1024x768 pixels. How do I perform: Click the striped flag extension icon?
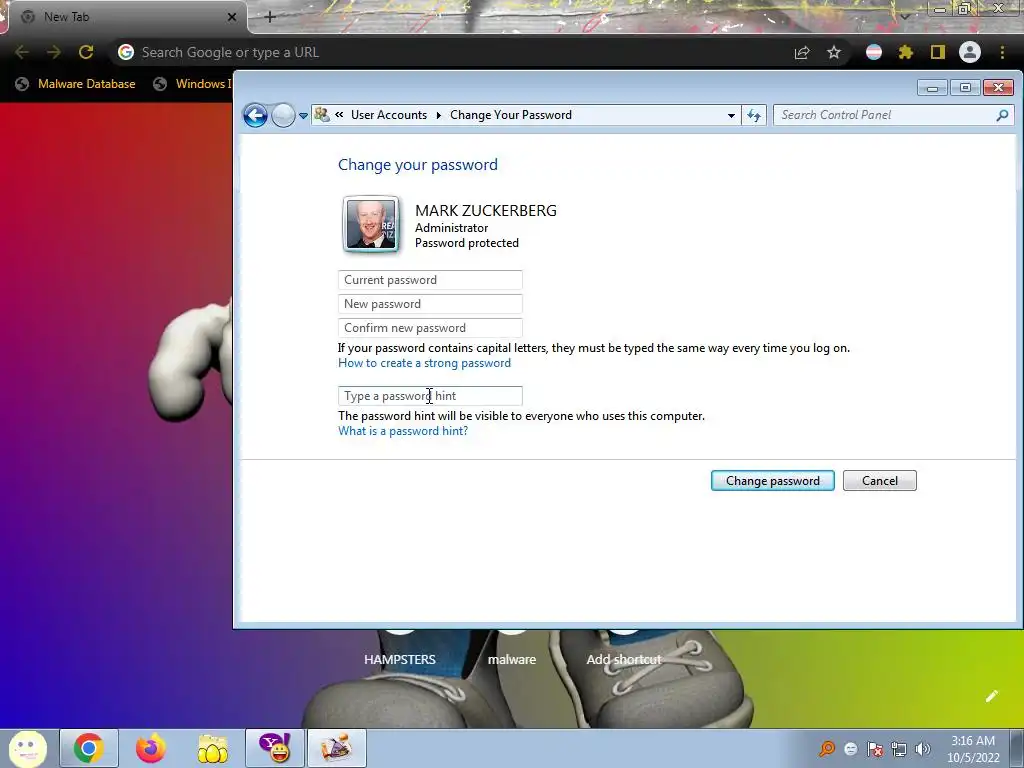[874, 52]
